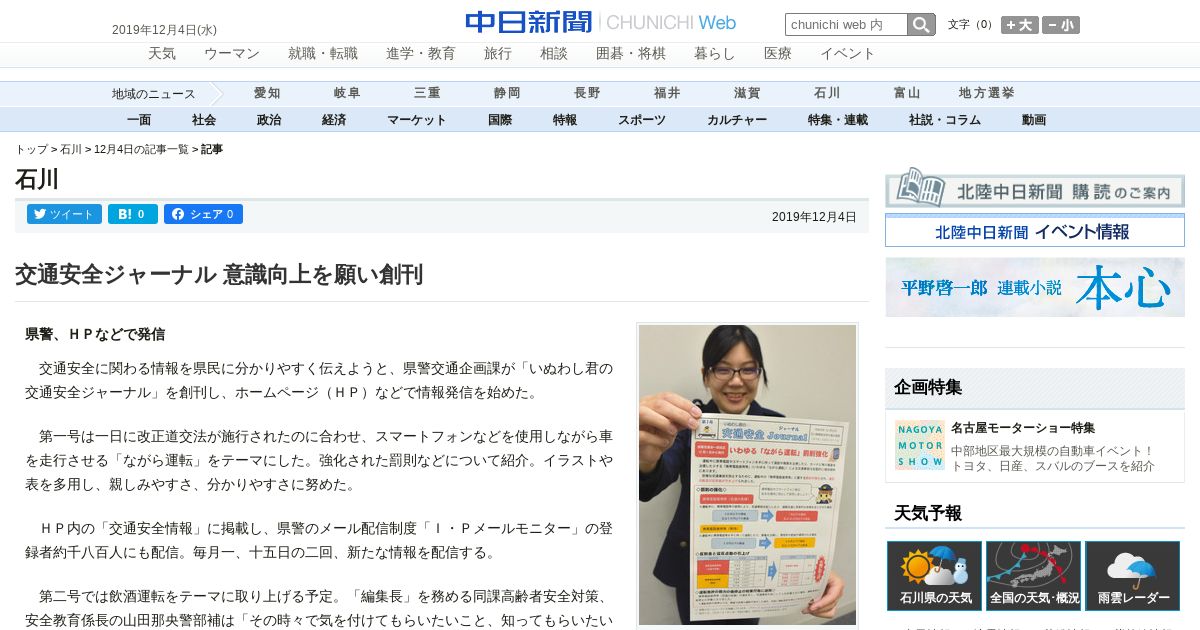Open 旅行 in top navigation
This screenshot has width=1200, height=630.
(498, 54)
